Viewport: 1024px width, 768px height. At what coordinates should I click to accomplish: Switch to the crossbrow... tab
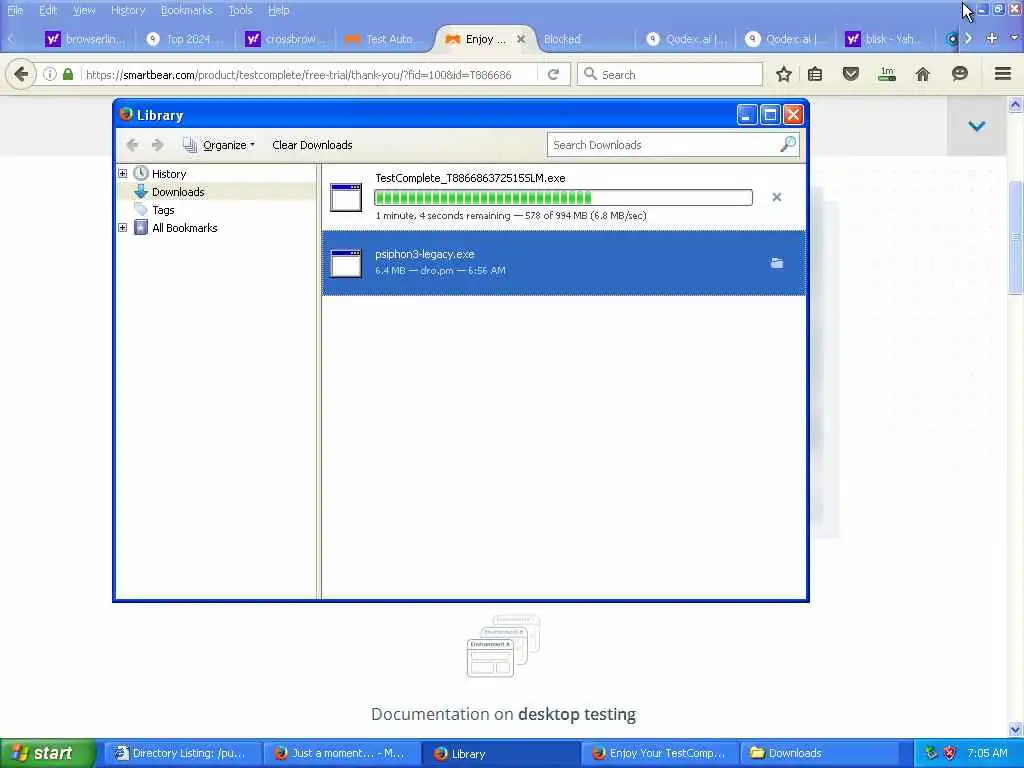pos(285,39)
